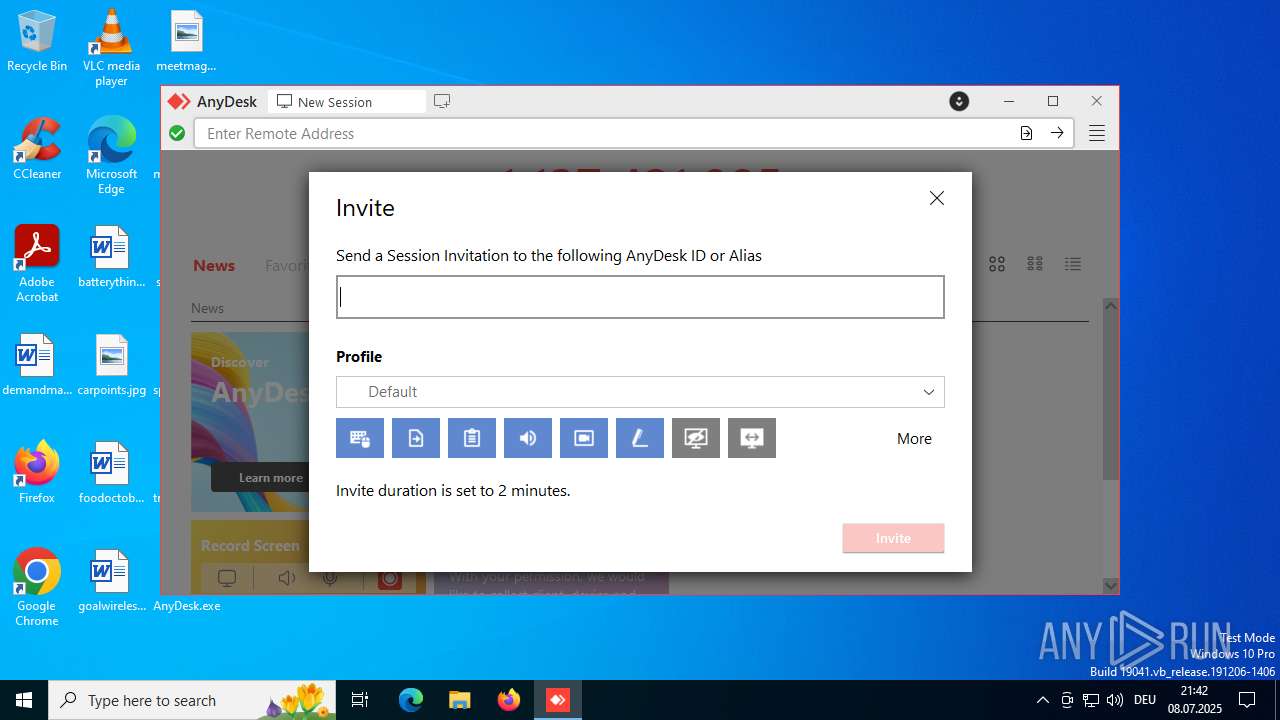
Task: Toggle clipboard sync permission icon
Action: 472,438
